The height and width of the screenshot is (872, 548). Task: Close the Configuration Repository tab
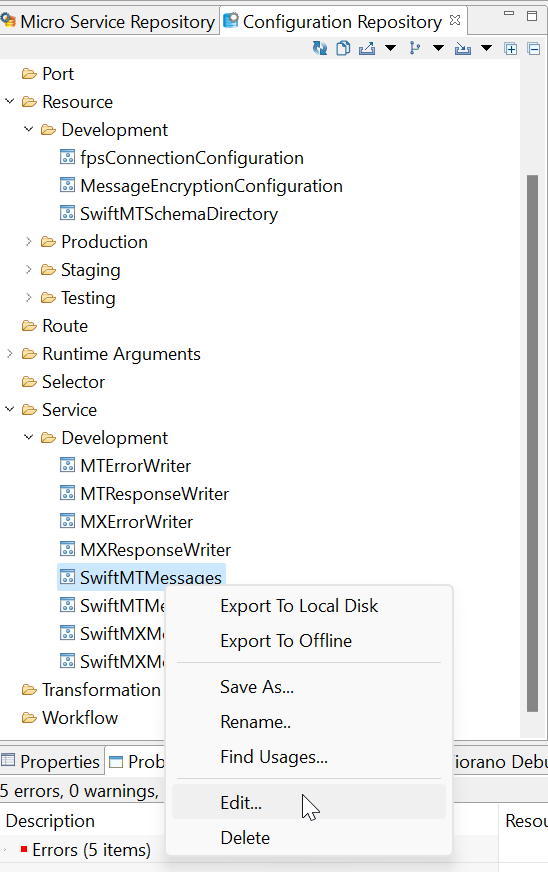(455, 20)
